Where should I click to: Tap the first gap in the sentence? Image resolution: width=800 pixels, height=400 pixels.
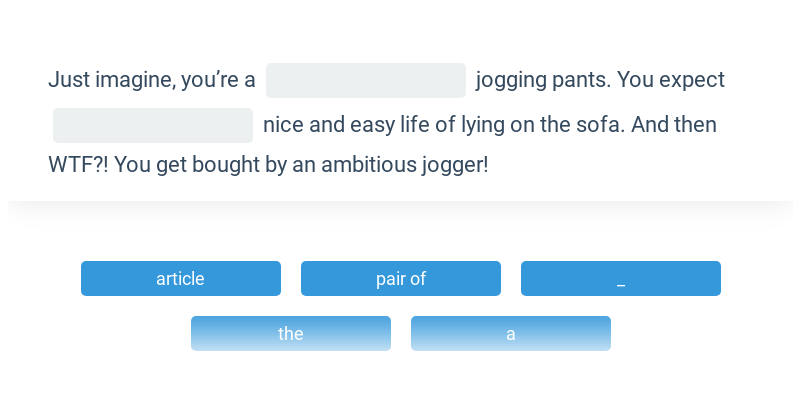pos(366,80)
